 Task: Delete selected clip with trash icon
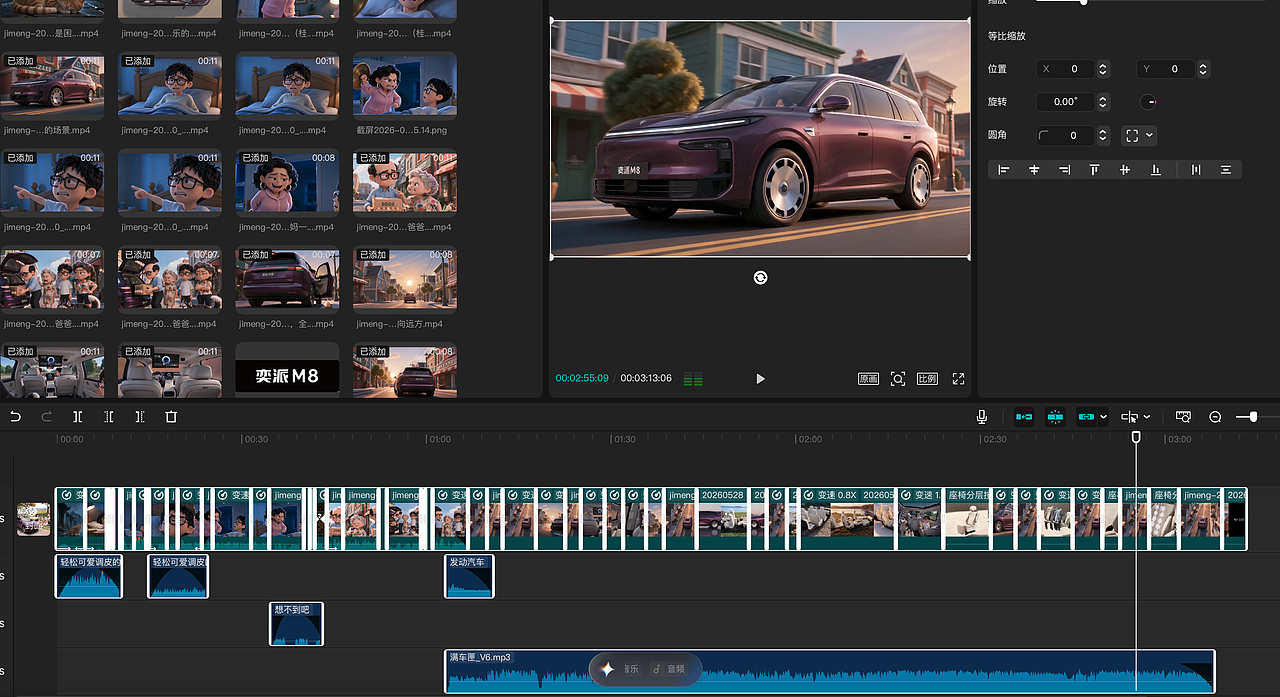tap(171, 417)
